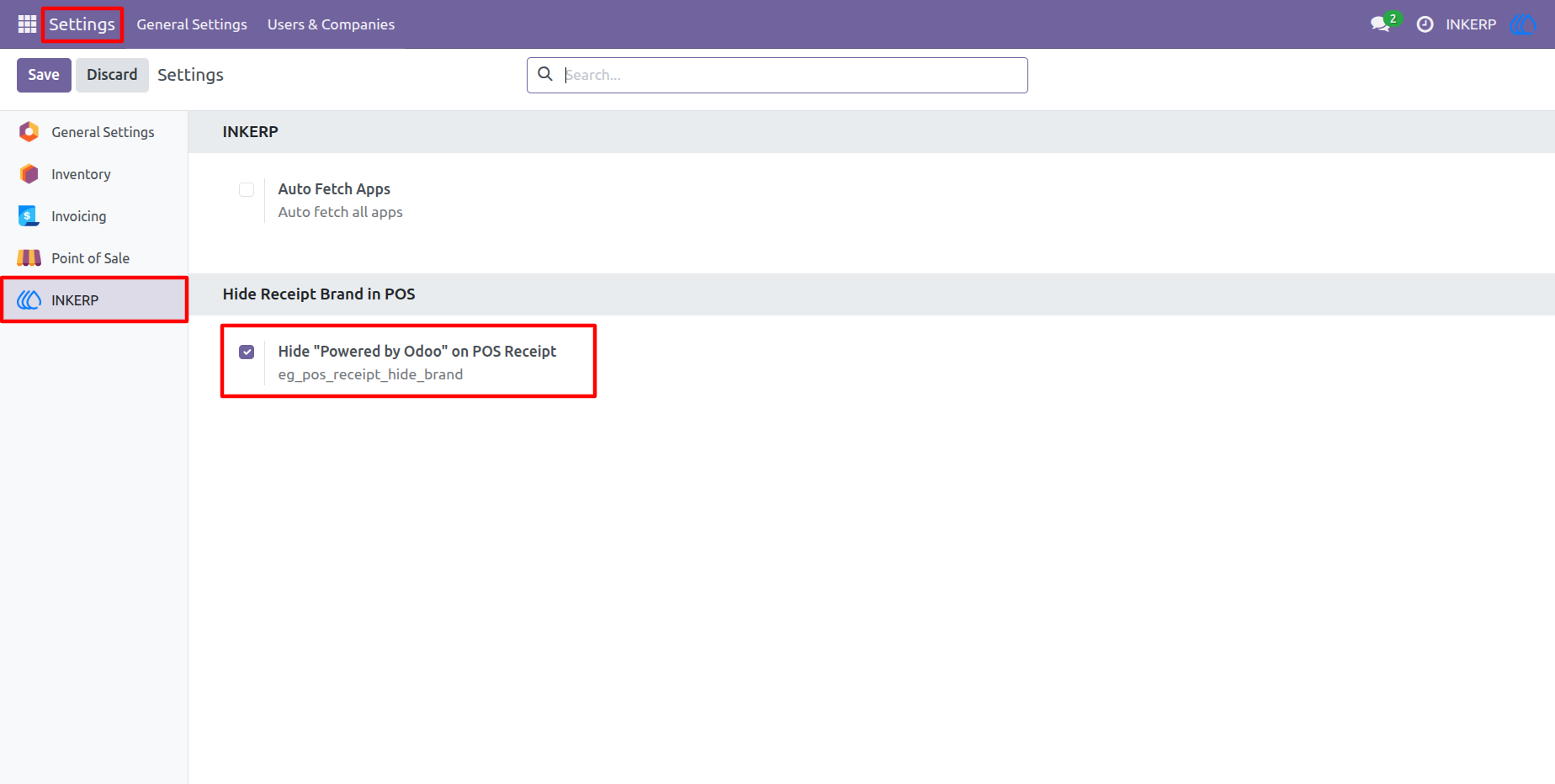The image size is (1555, 784).
Task: Click the Hide Receipt Brand in POS heading
Action: (x=319, y=294)
